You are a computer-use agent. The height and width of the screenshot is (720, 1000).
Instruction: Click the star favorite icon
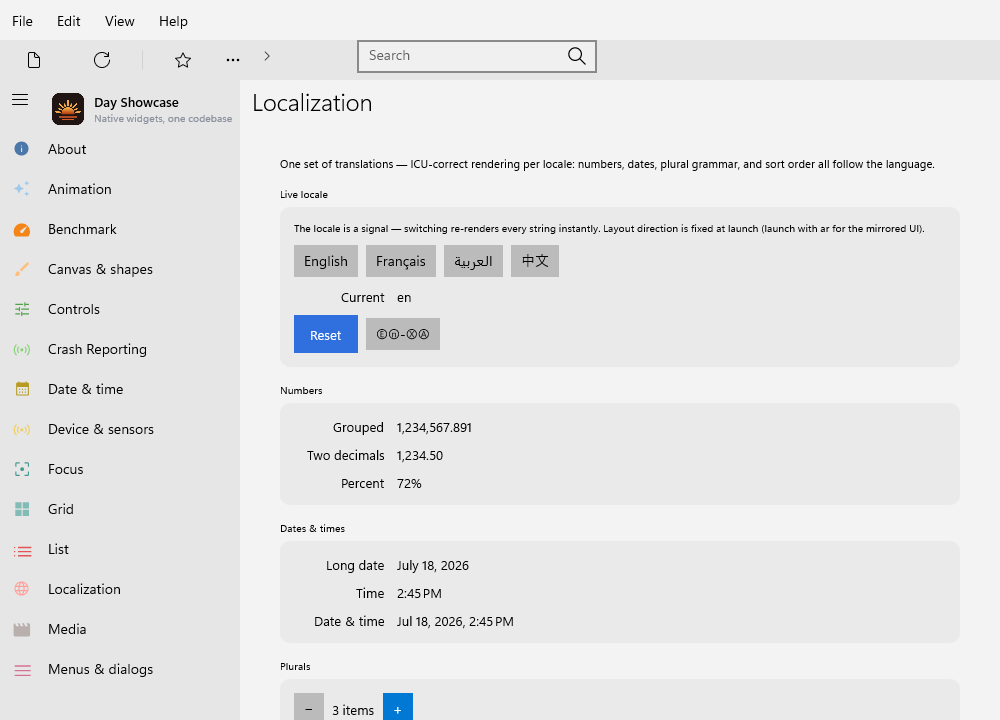click(x=183, y=60)
